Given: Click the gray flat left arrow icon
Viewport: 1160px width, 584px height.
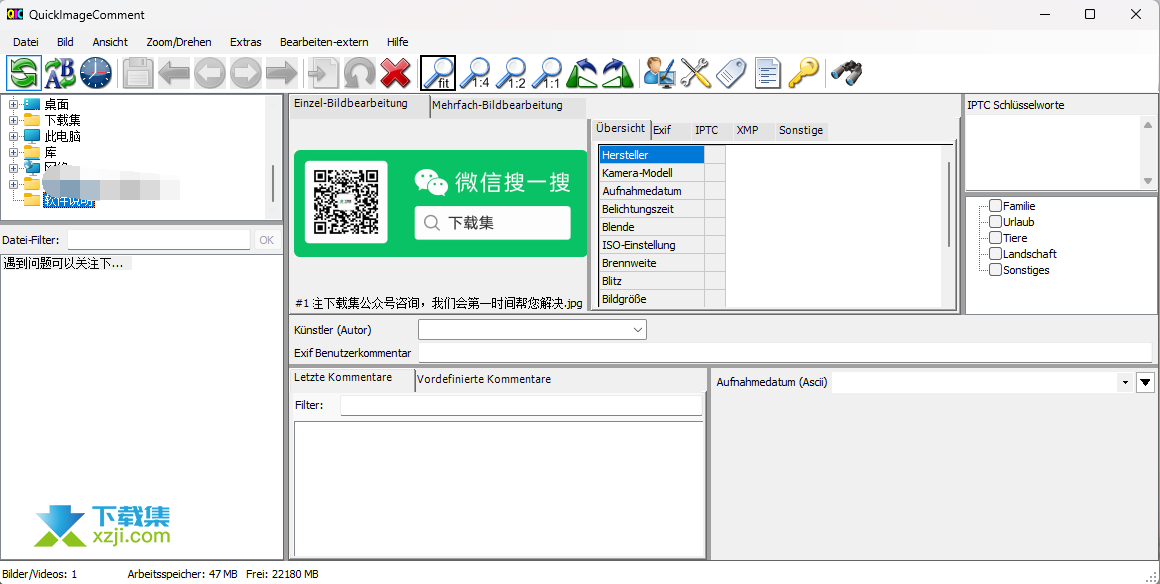Looking at the screenshot, I should (x=174, y=73).
